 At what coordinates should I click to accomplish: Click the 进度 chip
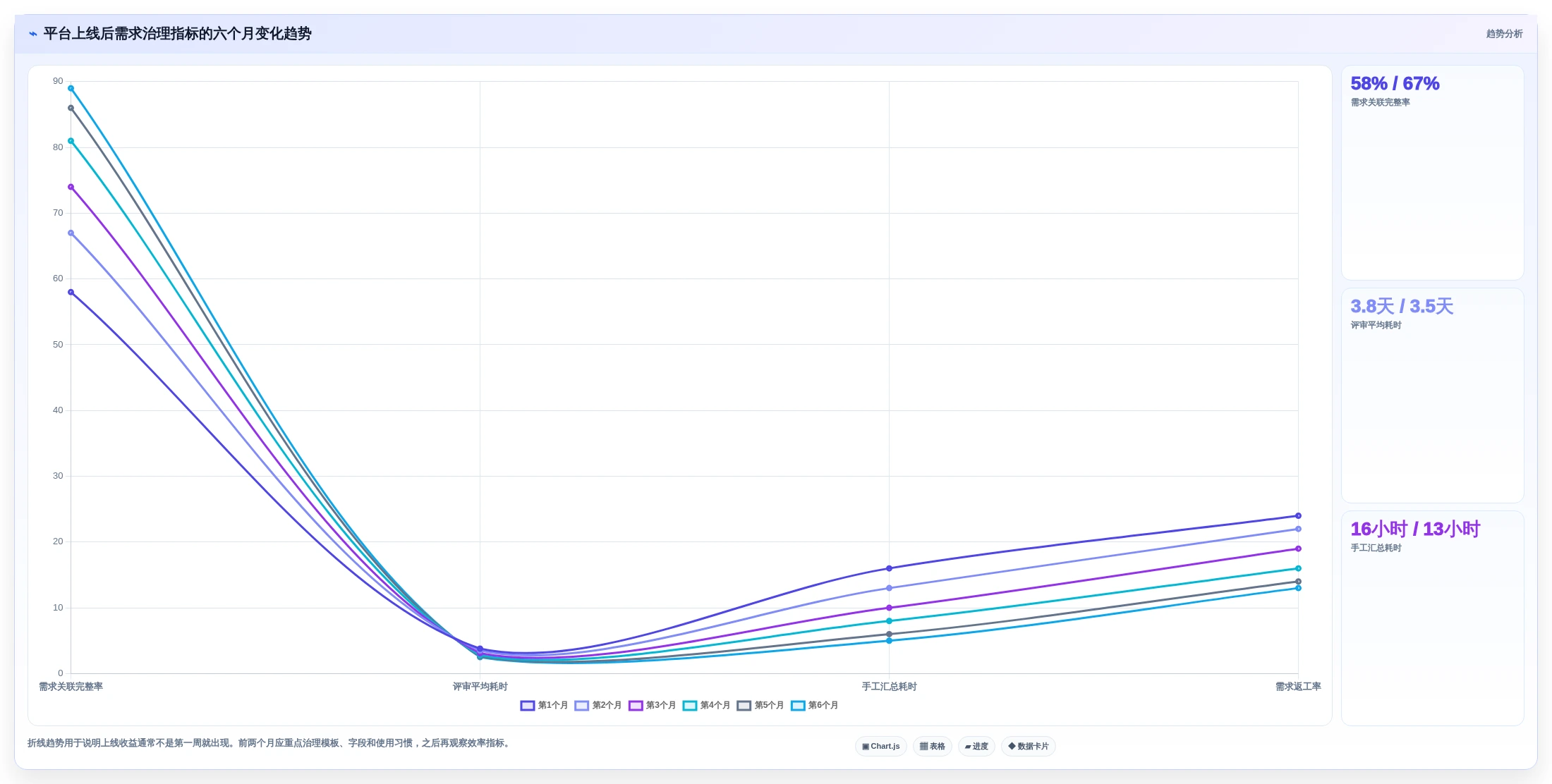[976, 746]
